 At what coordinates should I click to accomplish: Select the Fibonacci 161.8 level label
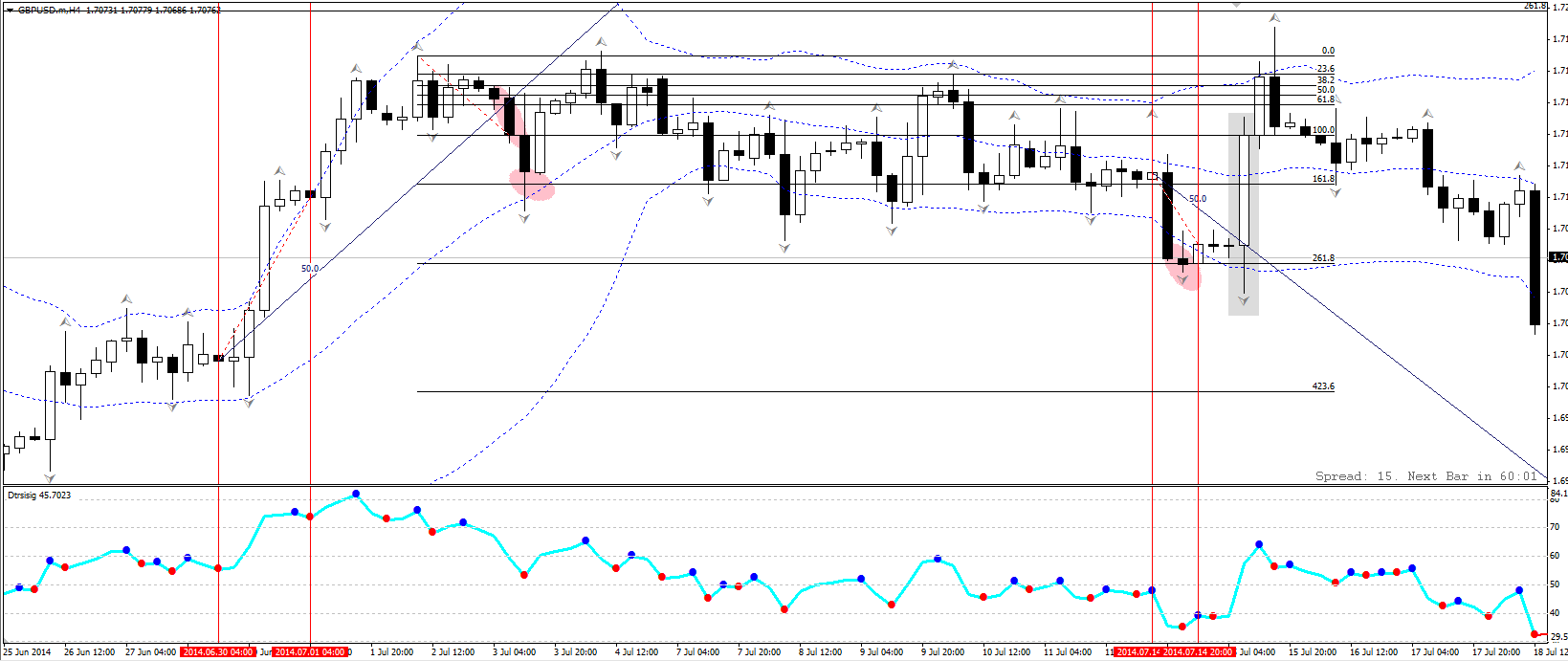tap(1323, 179)
